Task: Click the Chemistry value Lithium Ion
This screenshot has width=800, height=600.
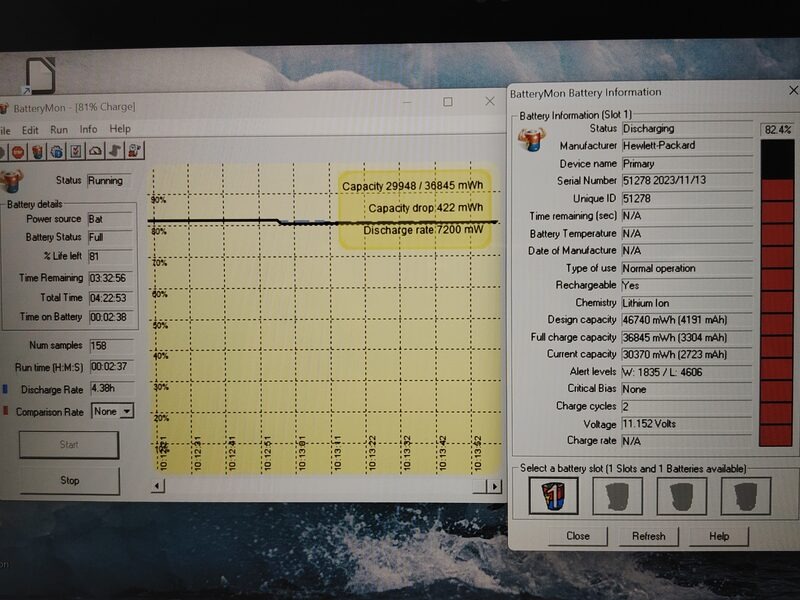Action: tap(687, 303)
